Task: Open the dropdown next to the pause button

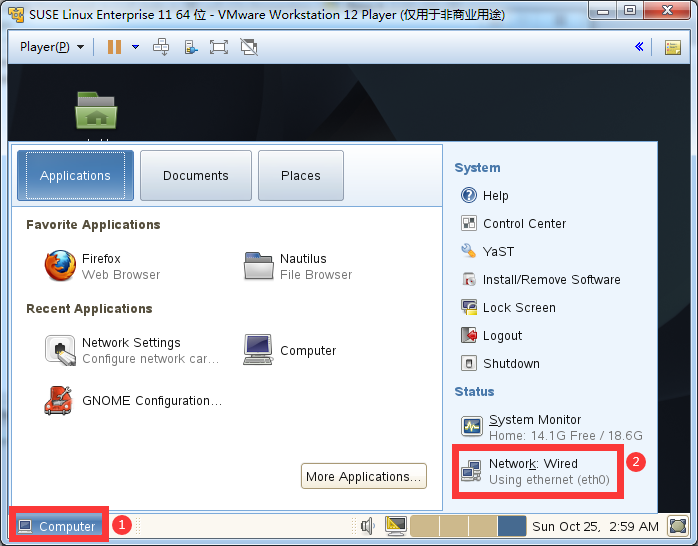Action: tap(136, 47)
